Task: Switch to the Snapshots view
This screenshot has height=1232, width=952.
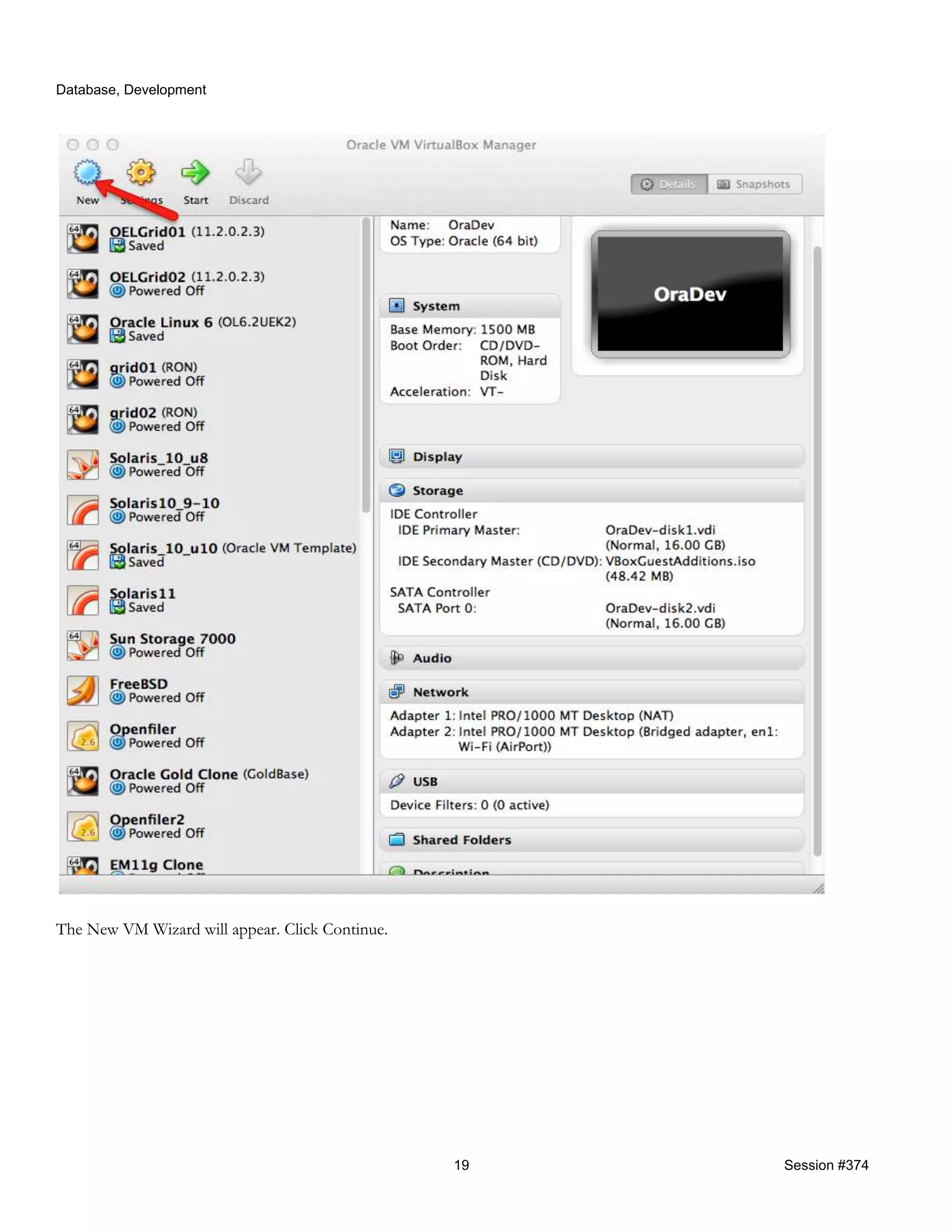Action: [754, 184]
